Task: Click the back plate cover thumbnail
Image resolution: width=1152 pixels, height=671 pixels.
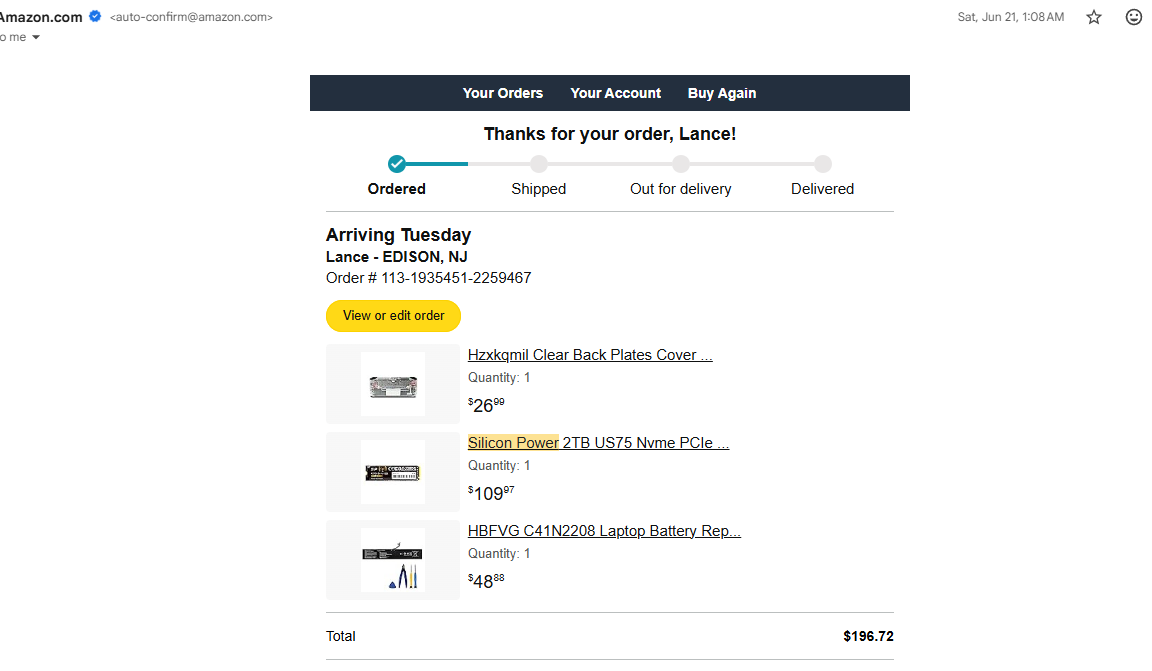Action: click(x=393, y=384)
